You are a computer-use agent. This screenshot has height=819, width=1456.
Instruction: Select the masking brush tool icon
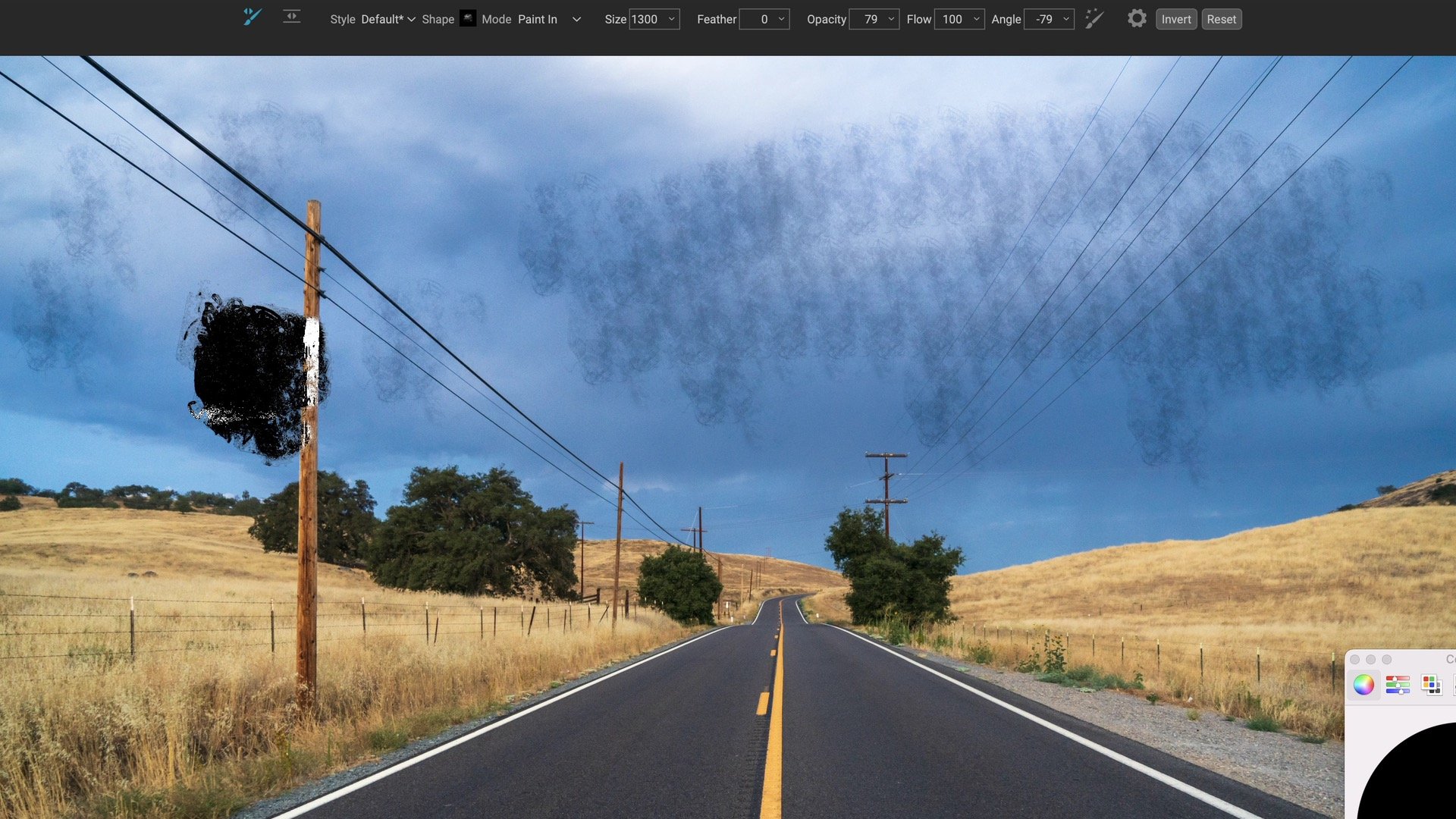click(253, 17)
